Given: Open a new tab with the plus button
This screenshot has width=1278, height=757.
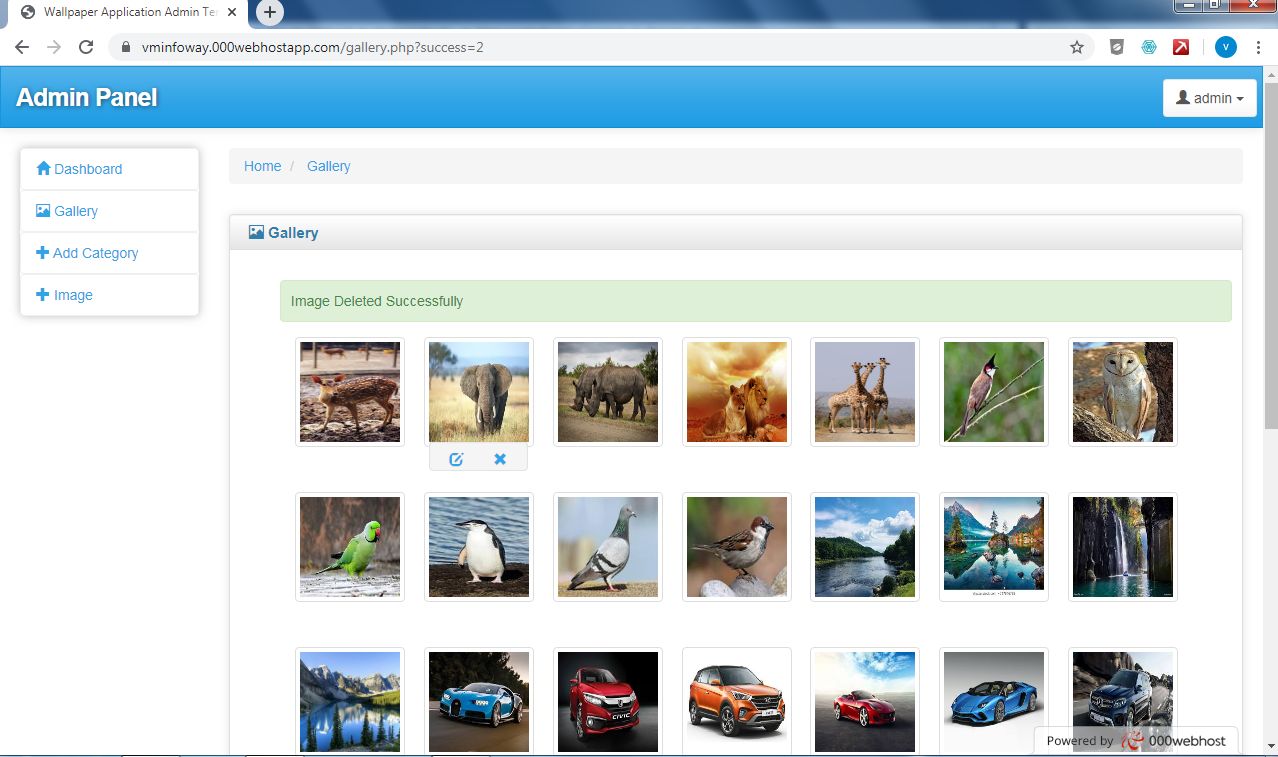Looking at the screenshot, I should pos(270,12).
